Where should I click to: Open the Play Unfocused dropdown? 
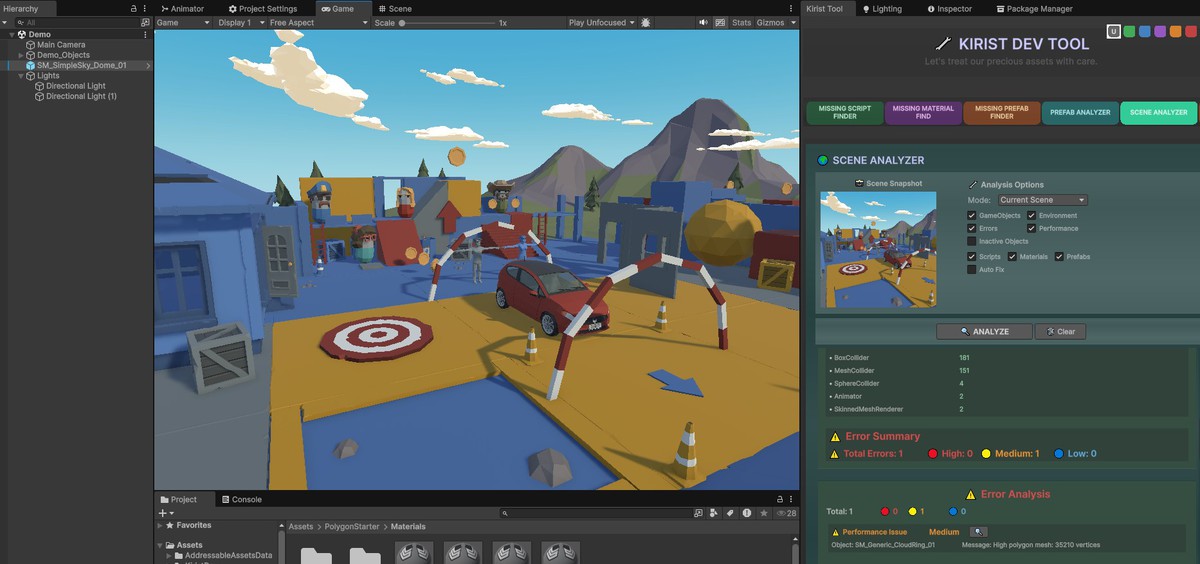[x=601, y=22]
